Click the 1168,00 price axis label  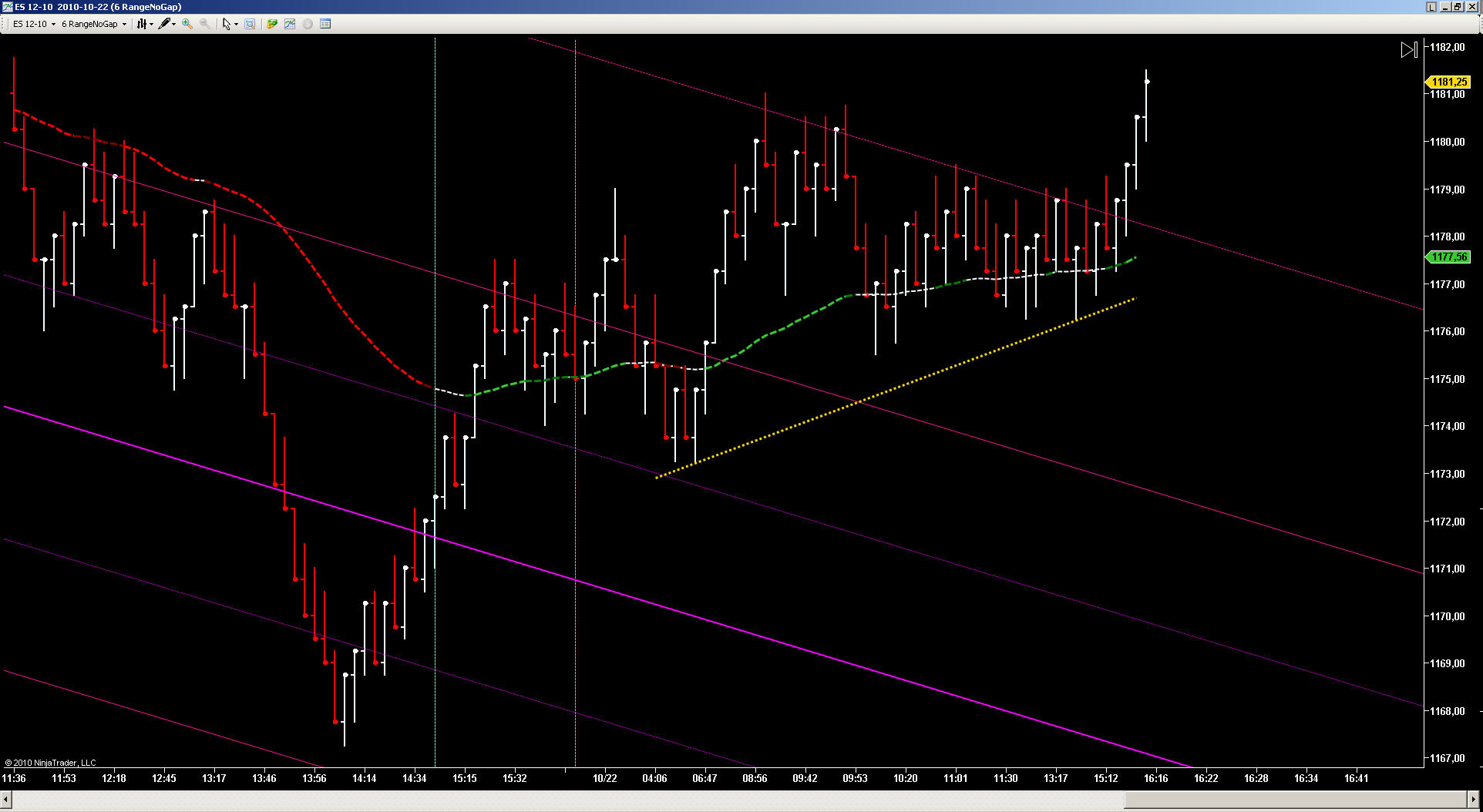coord(1448,711)
